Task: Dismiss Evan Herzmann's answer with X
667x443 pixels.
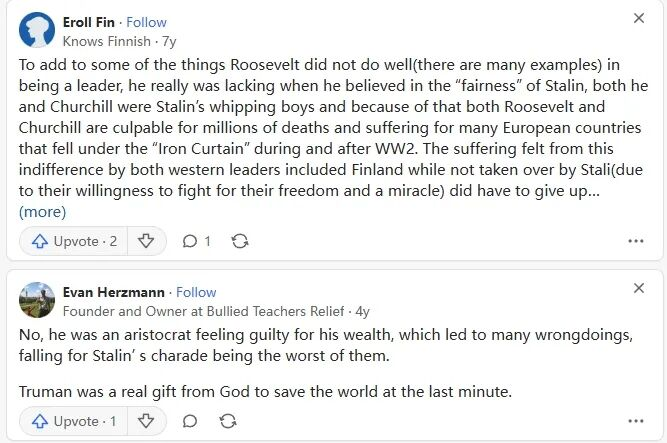Action: (x=639, y=288)
